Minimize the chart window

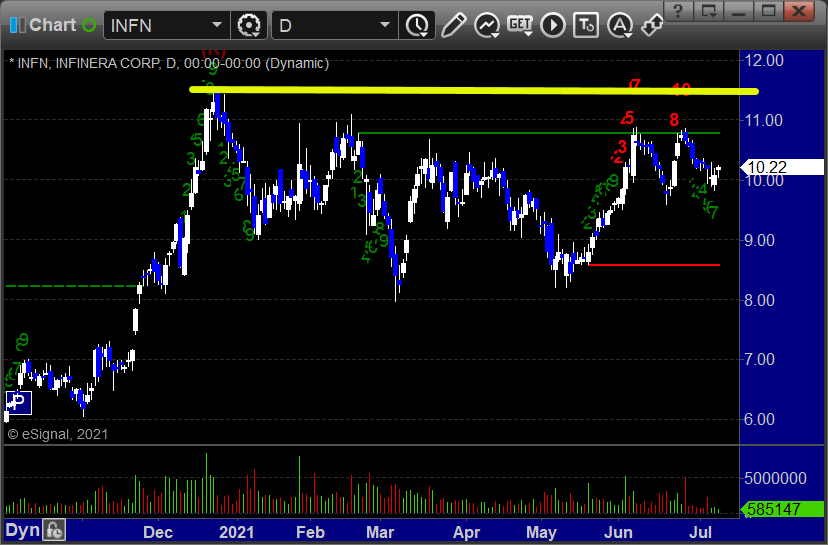click(x=739, y=11)
